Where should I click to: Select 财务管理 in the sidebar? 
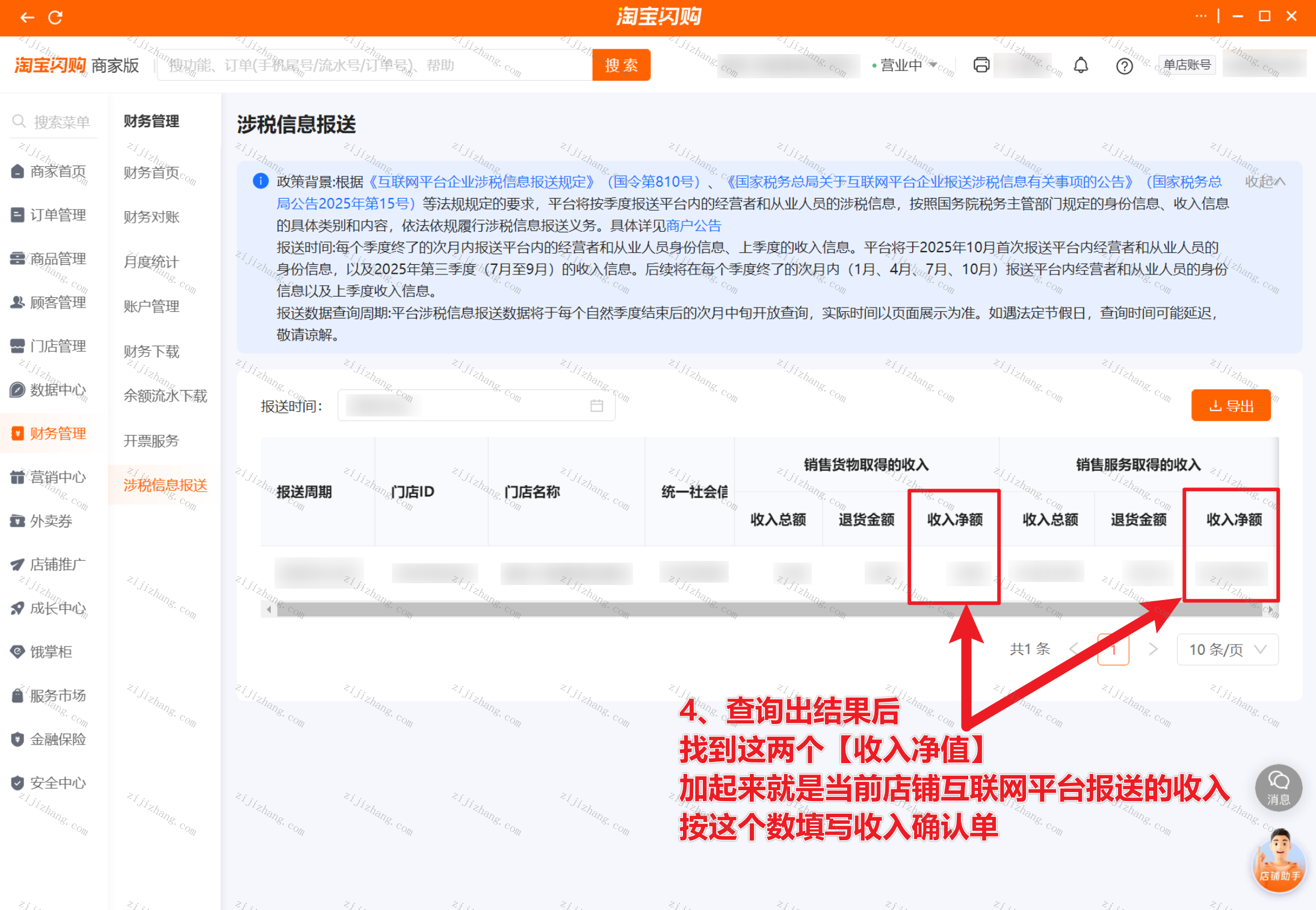click(49, 433)
